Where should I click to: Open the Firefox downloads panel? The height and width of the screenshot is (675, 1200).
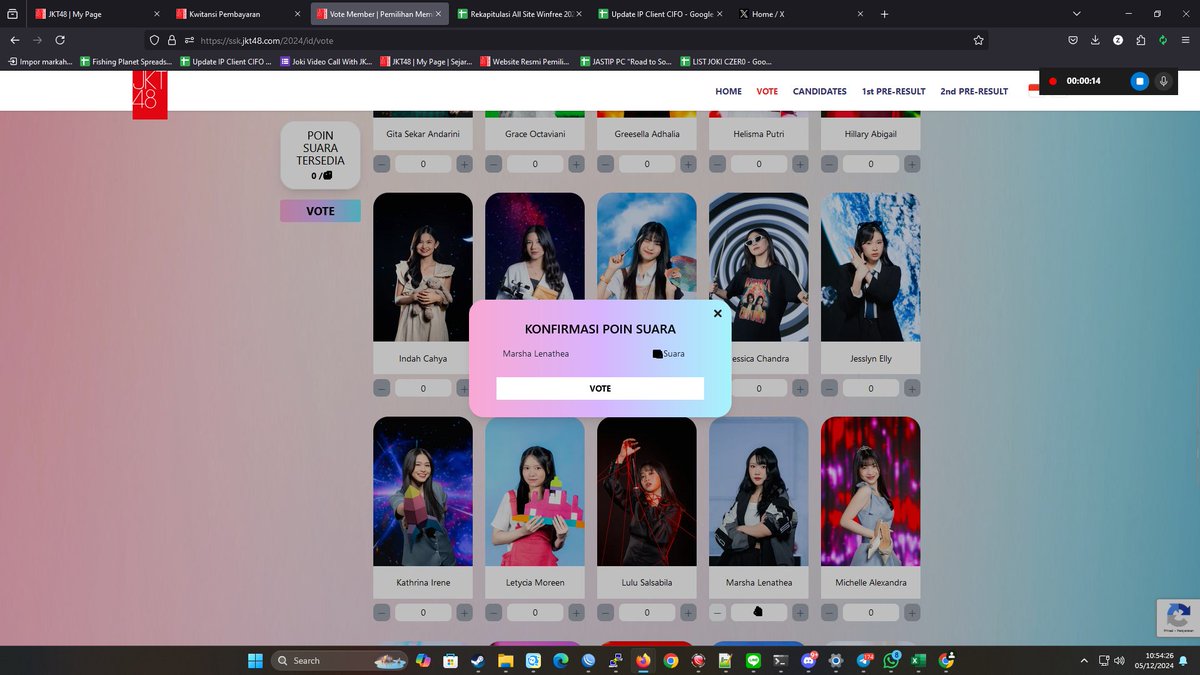tap(1095, 40)
